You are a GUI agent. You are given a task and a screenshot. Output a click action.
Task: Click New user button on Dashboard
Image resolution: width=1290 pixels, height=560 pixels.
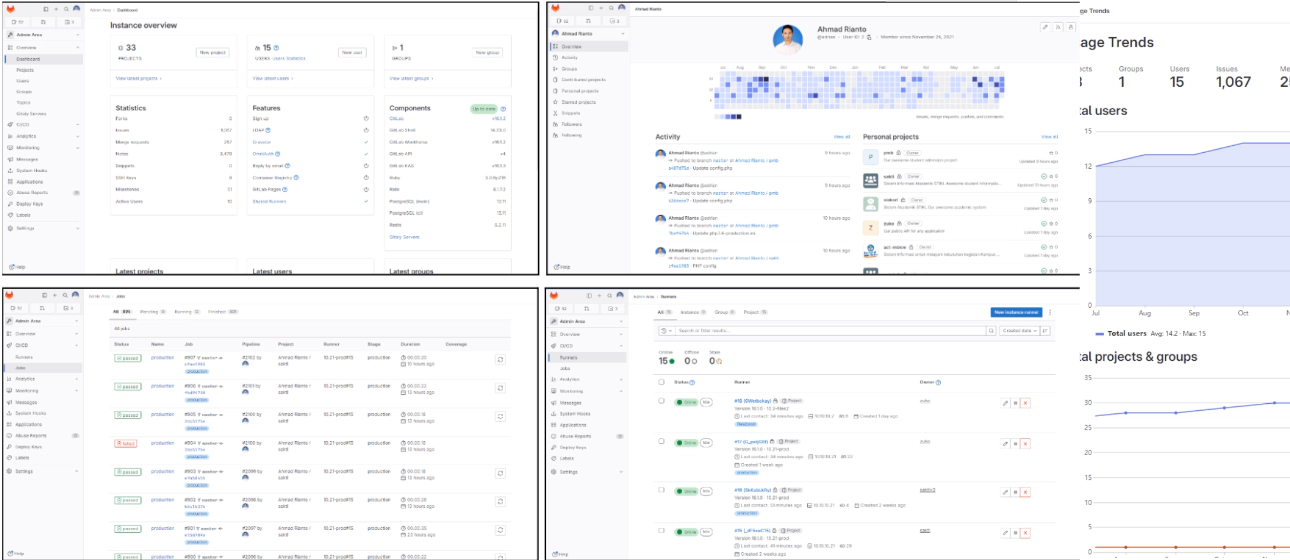[351, 52]
